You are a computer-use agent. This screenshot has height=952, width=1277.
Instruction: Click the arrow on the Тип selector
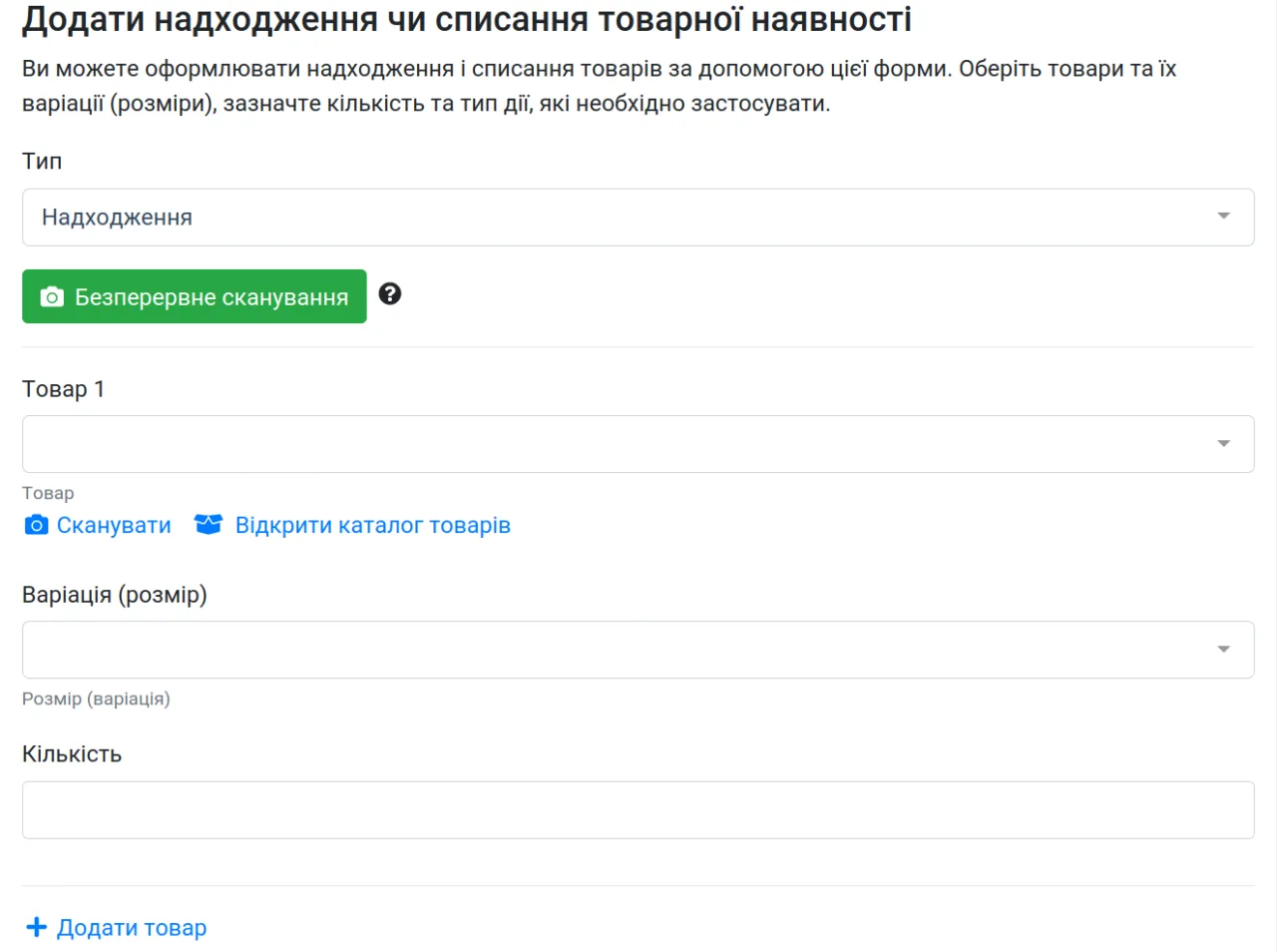click(1223, 217)
